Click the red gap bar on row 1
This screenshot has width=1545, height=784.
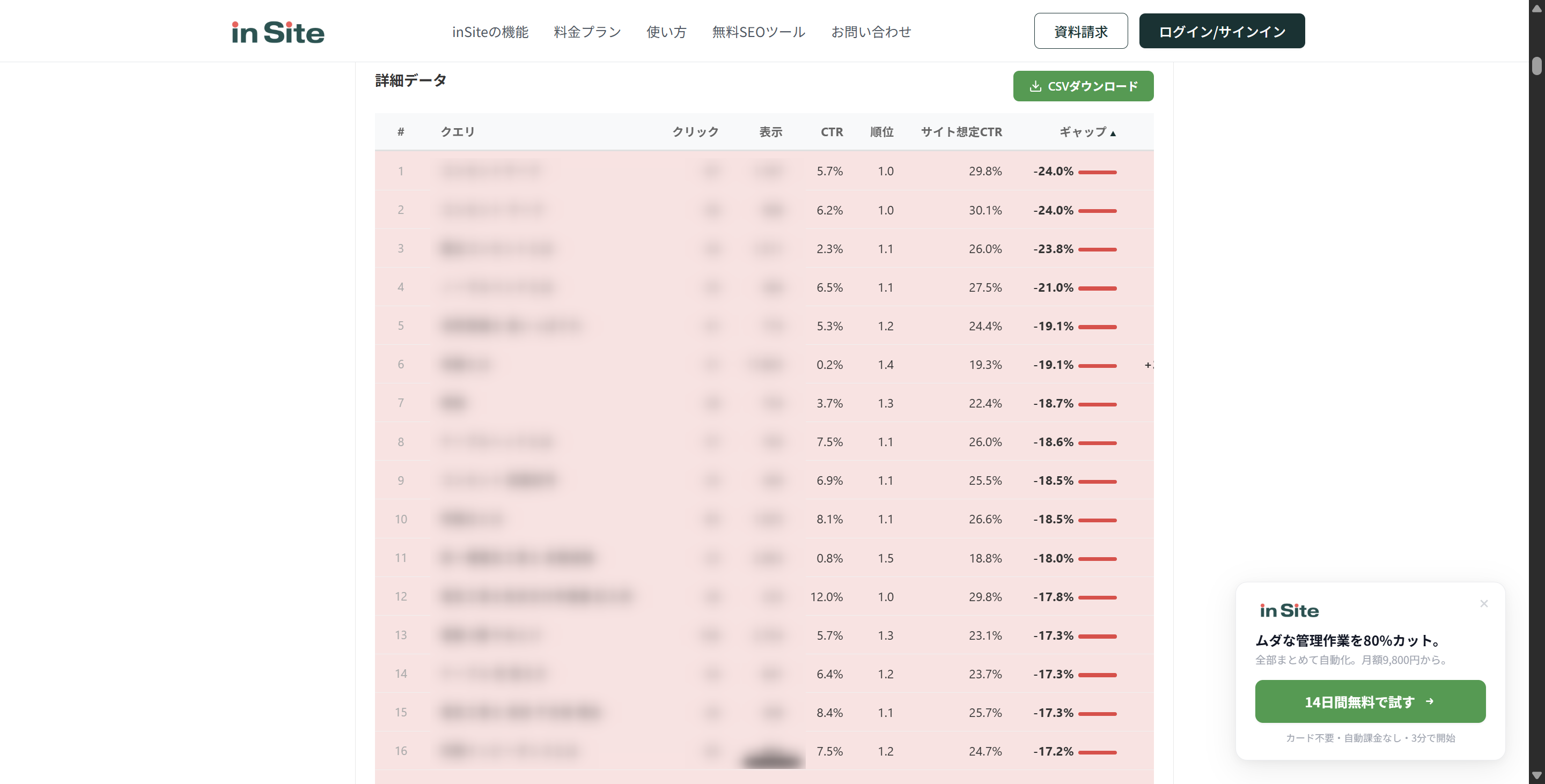point(1097,172)
